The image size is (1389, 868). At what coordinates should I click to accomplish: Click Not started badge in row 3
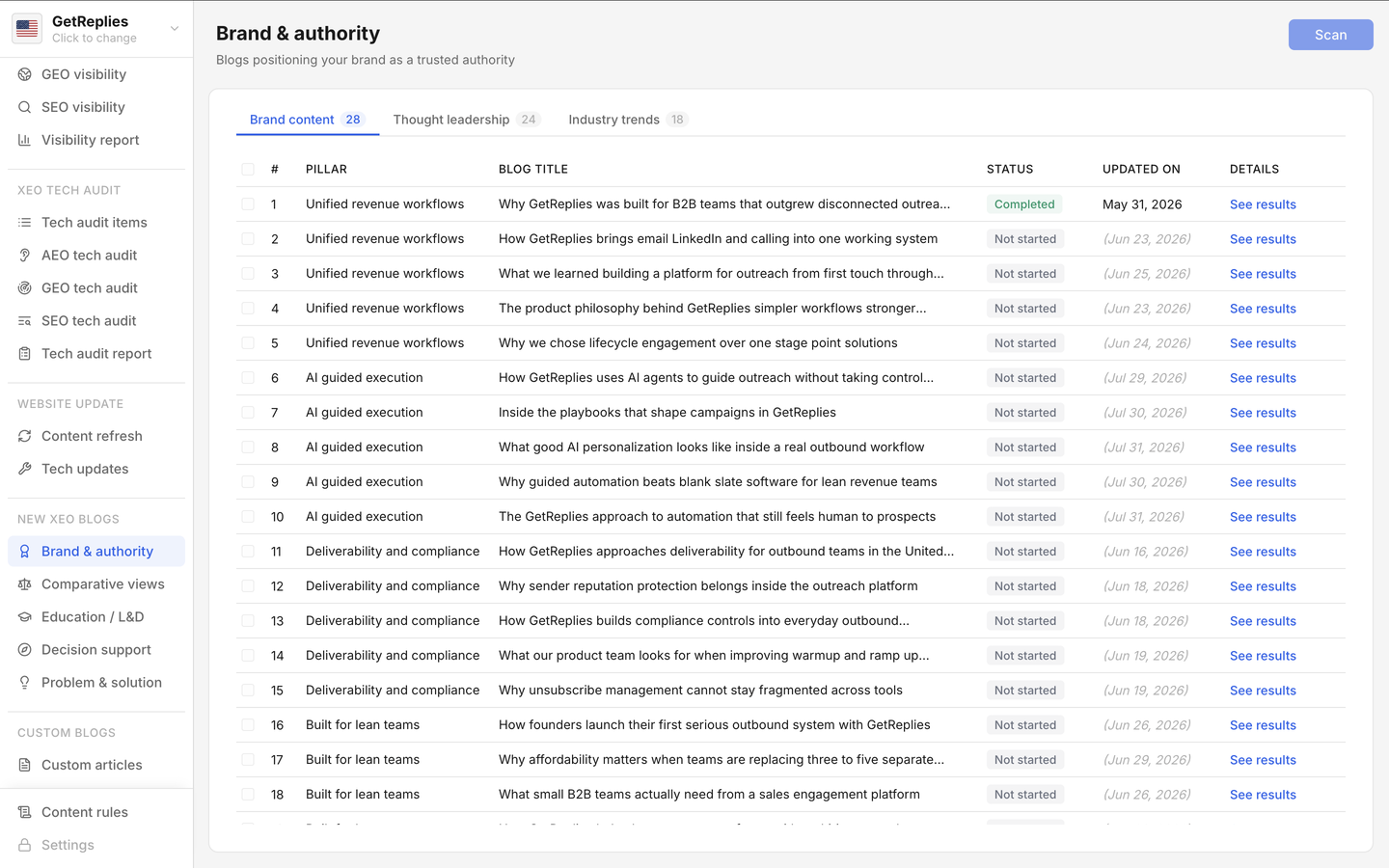click(x=1025, y=274)
